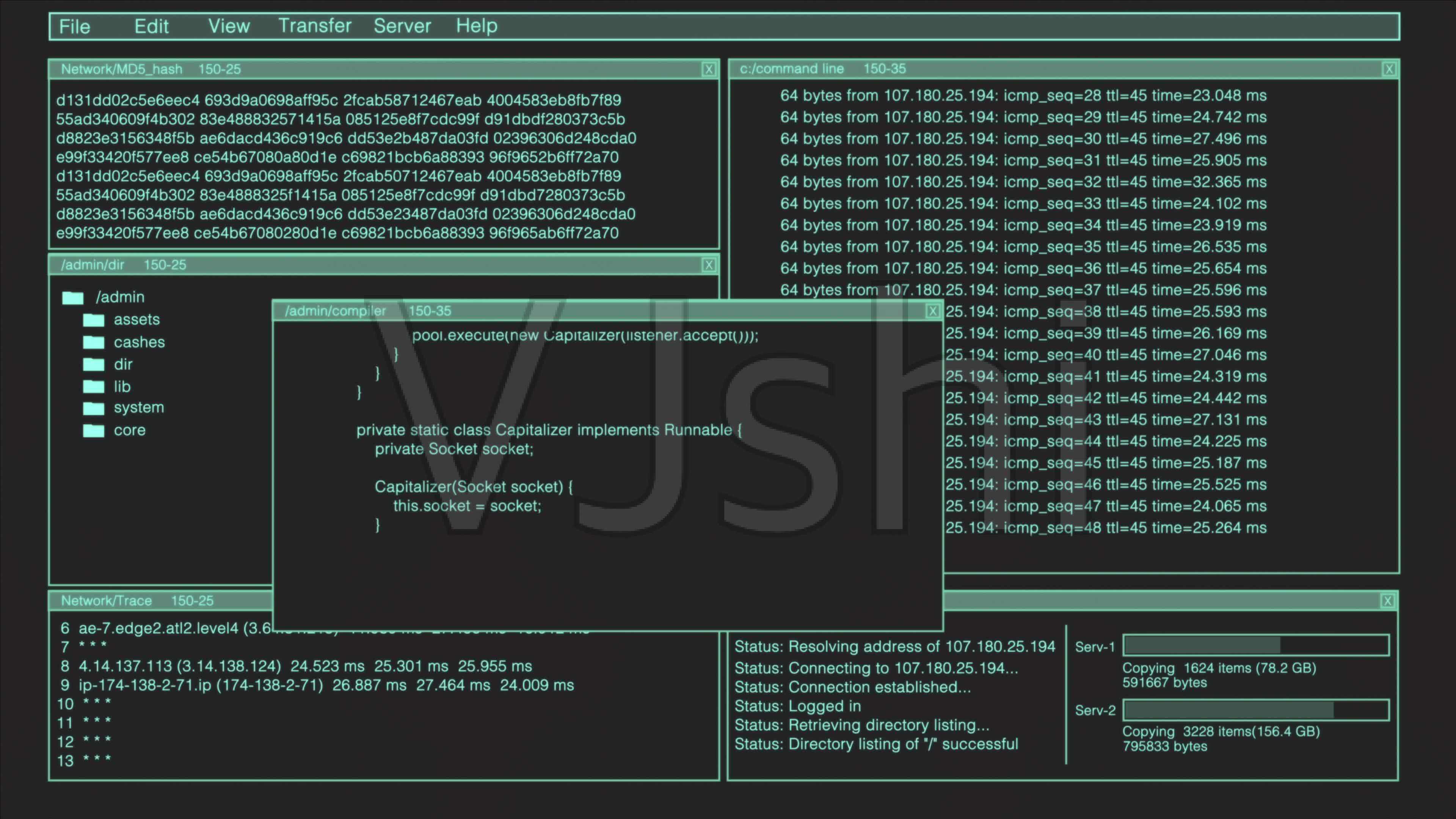Click trace hop 8 line 4.14.137.113
Image resolution: width=1456 pixels, height=819 pixels.
(296, 667)
